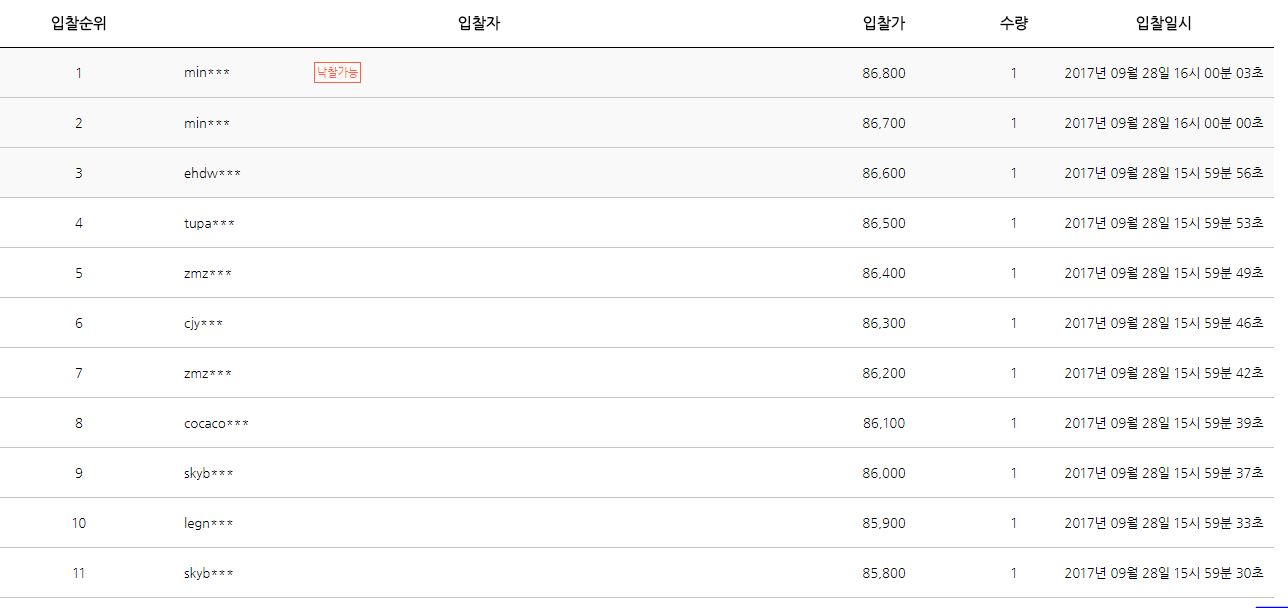This screenshot has width=1288, height=608.
Task: Click the 입찰일시 column header
Action: [x=1164, y=24]
